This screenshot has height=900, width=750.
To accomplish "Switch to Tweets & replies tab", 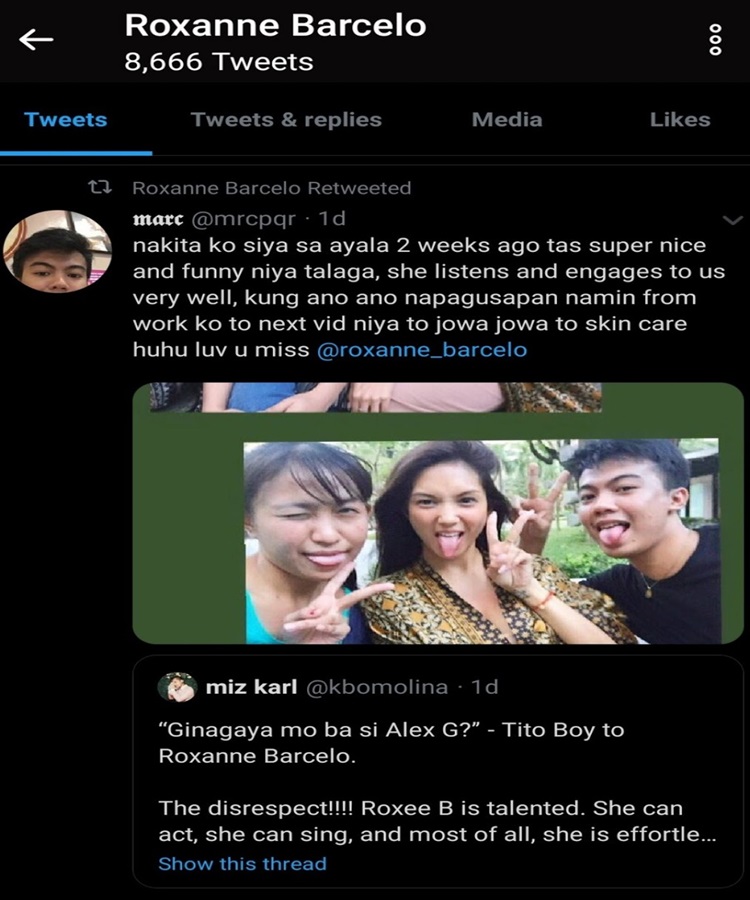I will (x=286, y=120).
